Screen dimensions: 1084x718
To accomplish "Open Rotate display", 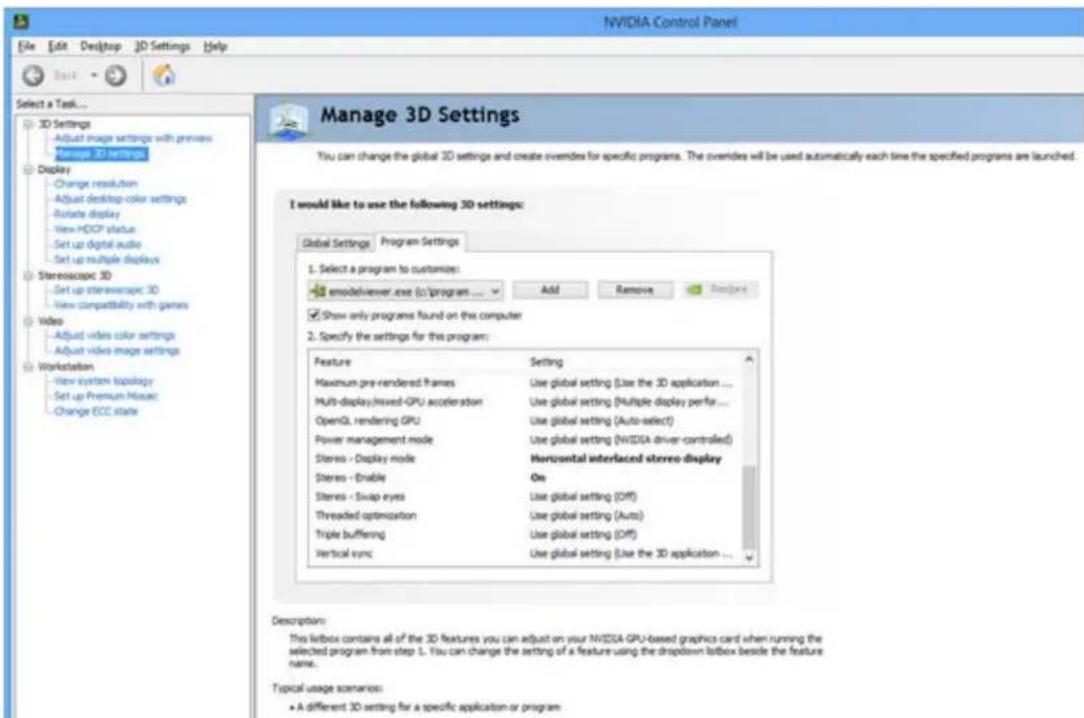I will pyautogui.click(x=87, y=214).
